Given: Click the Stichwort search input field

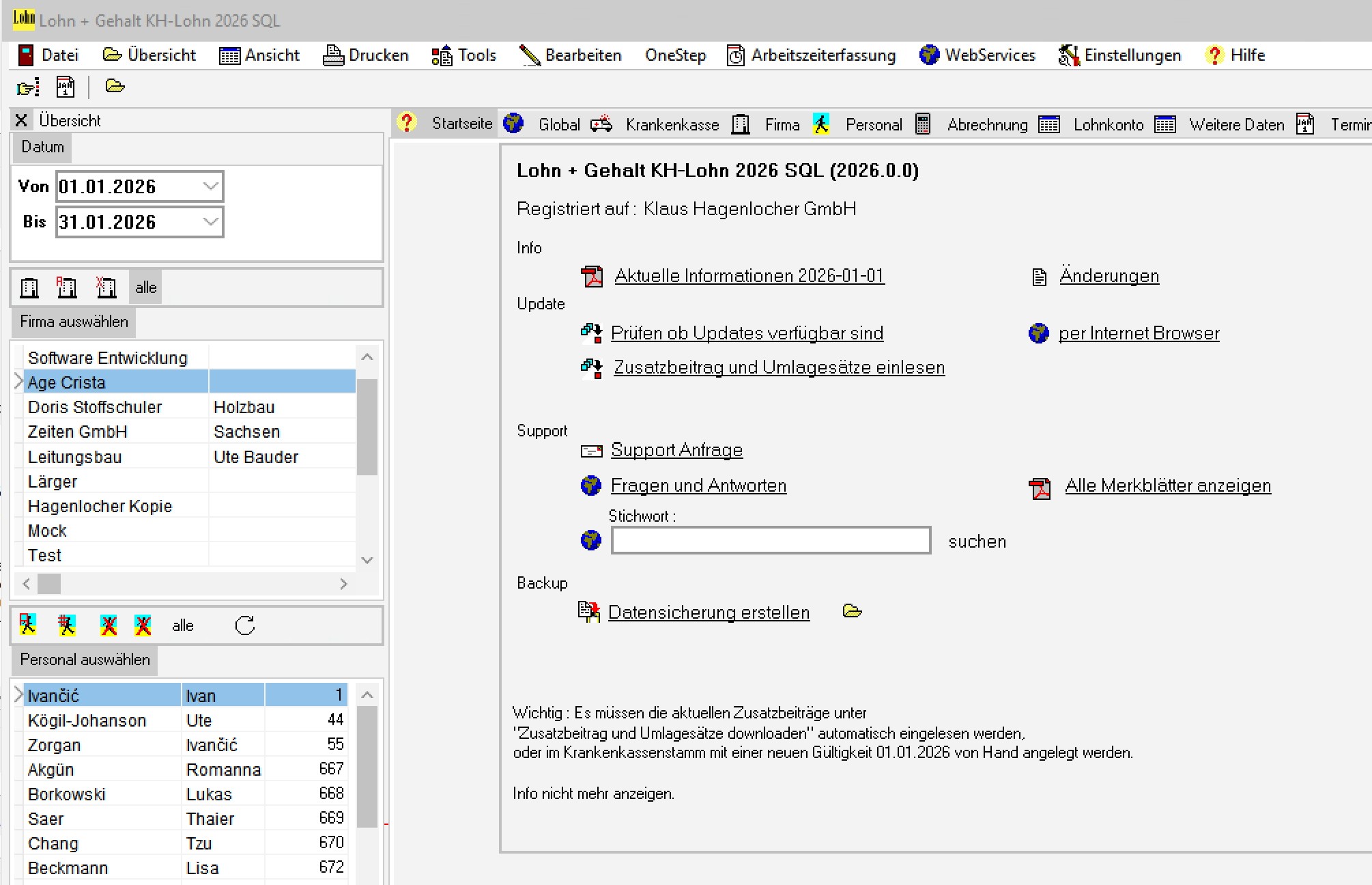Looking at the screenshot, I should 771,540.
